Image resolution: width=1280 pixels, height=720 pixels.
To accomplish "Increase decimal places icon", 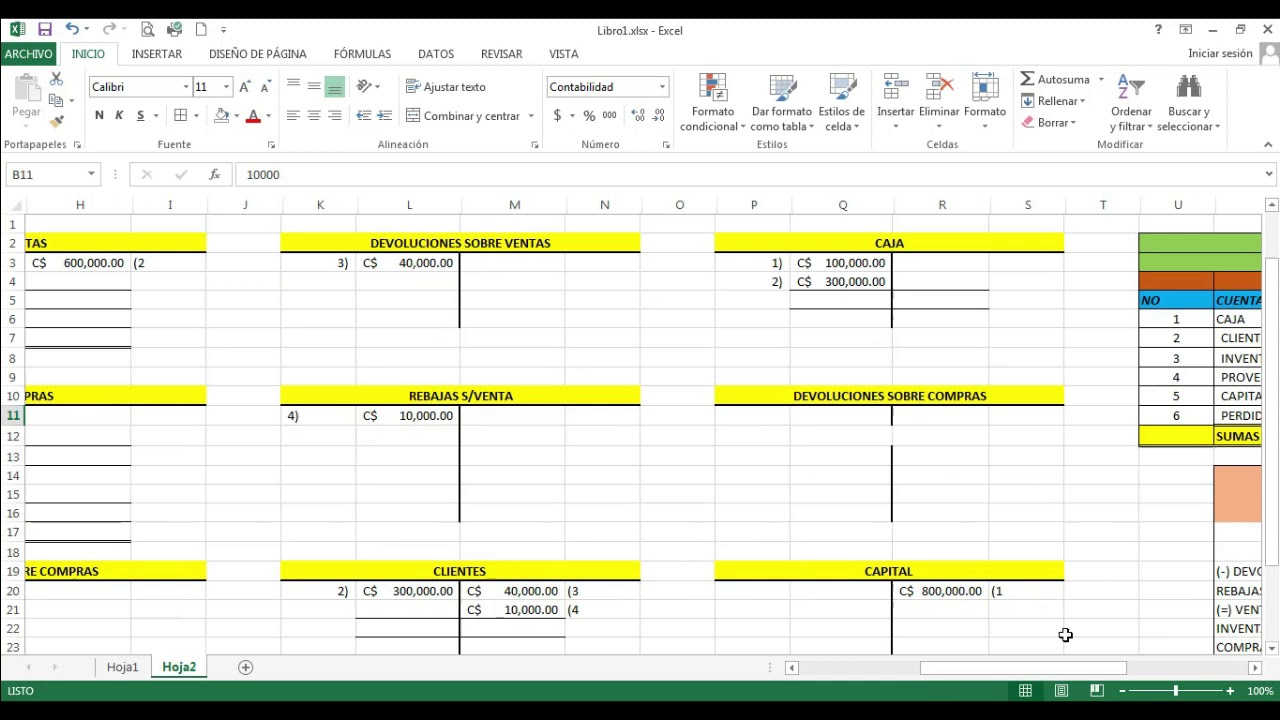I will pyautogui.click(x=638, y=116).
